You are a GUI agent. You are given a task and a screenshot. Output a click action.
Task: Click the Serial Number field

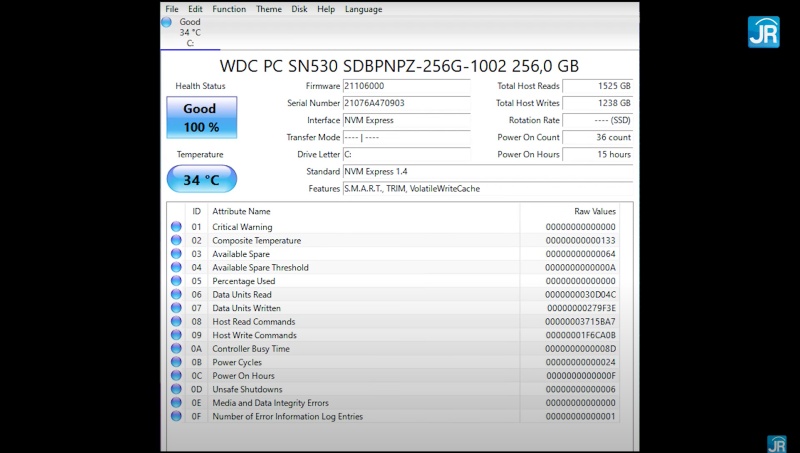406,103
